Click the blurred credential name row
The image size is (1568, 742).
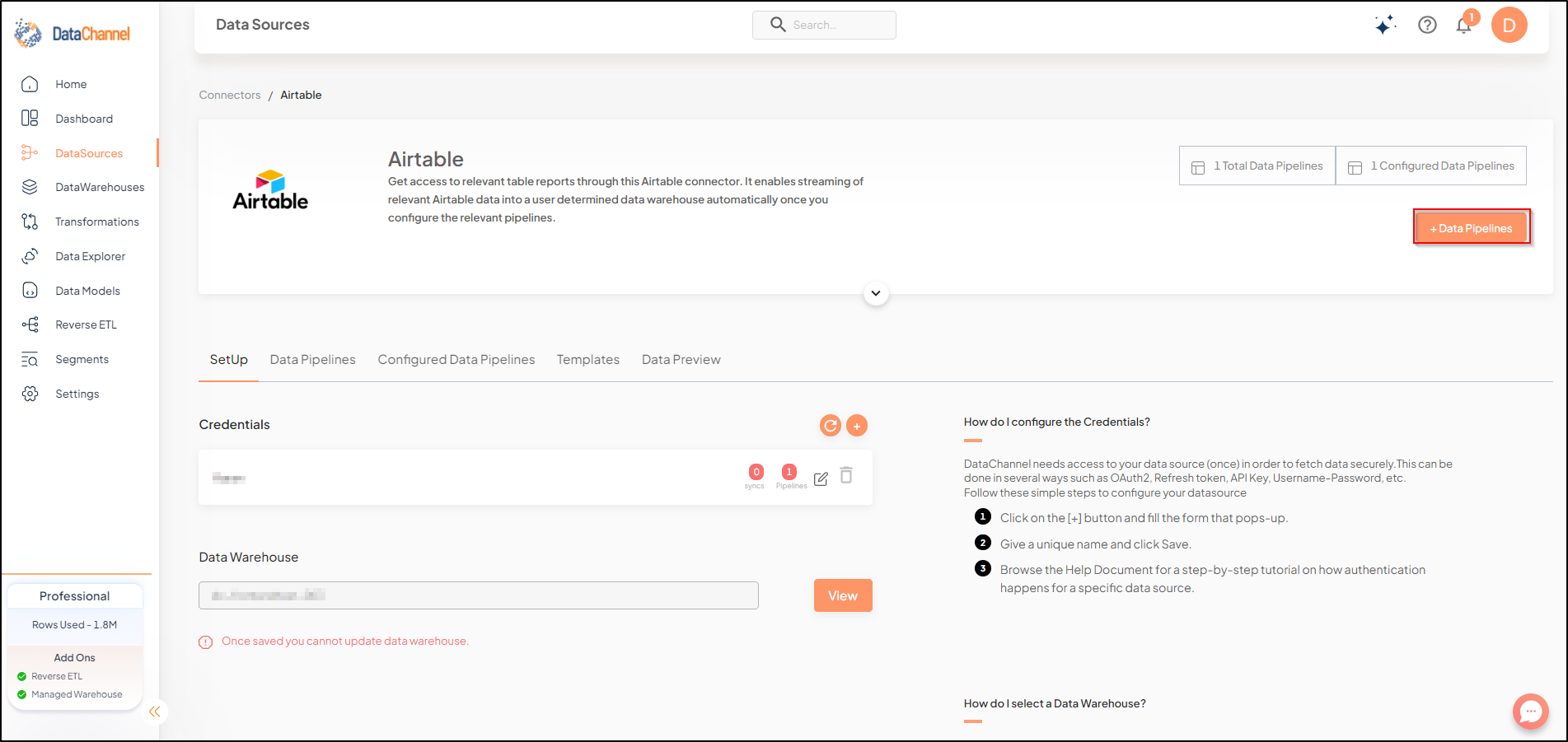536,478
